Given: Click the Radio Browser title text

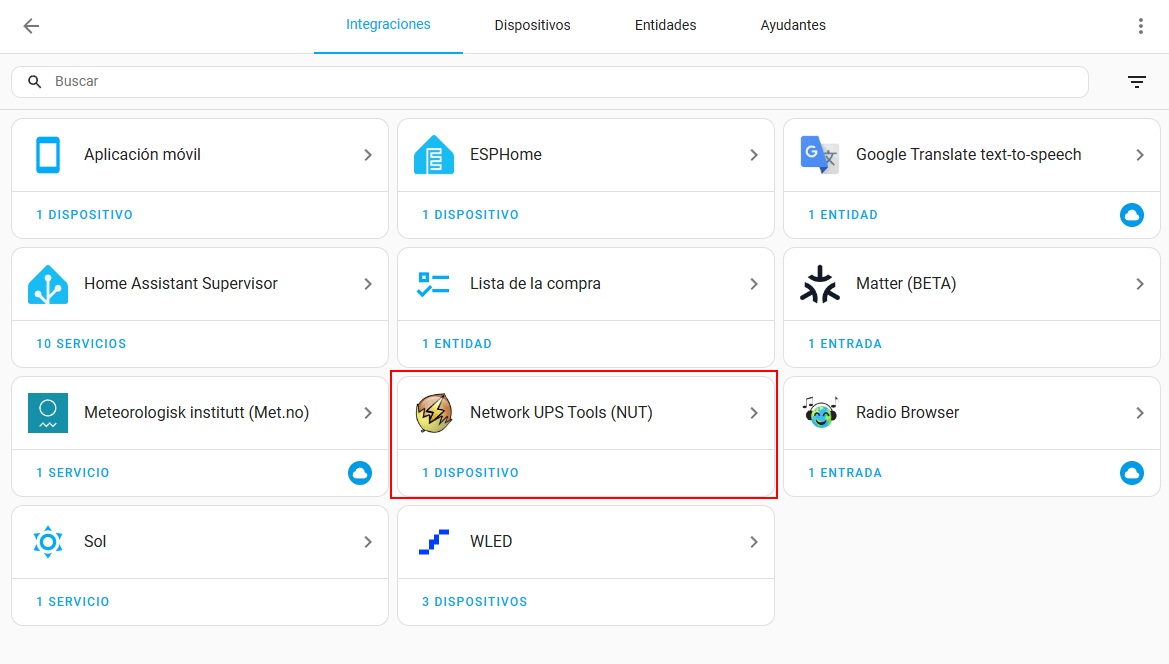Looking at the screenshot, I should pos(907,413).
